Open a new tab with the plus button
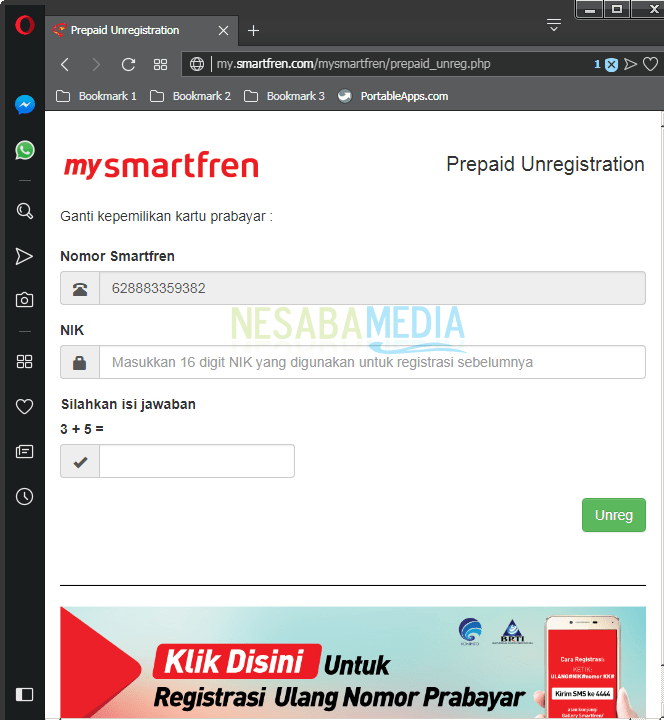 (x=253, y=31)
